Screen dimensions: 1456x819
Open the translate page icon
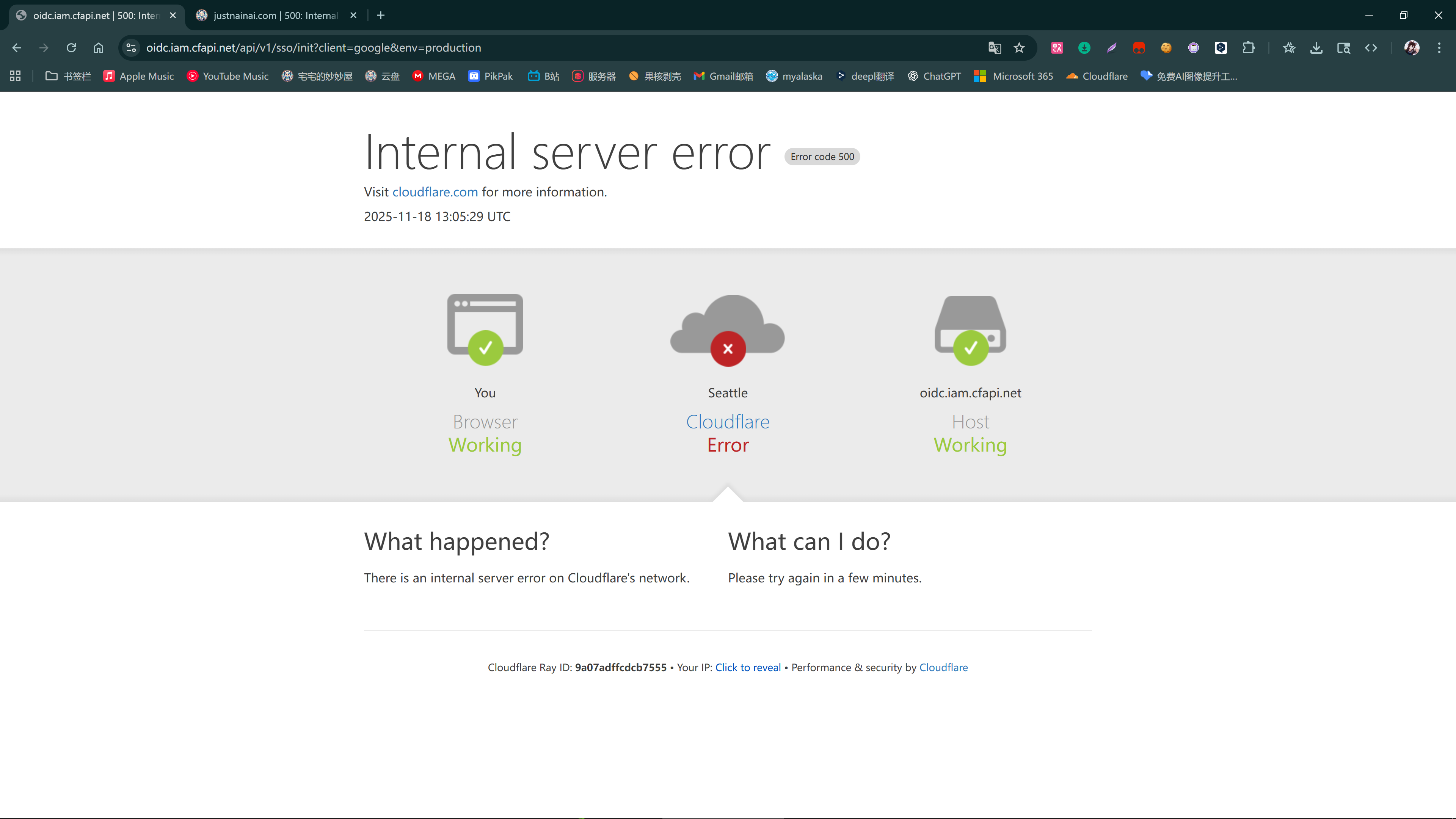click(994, 48)
